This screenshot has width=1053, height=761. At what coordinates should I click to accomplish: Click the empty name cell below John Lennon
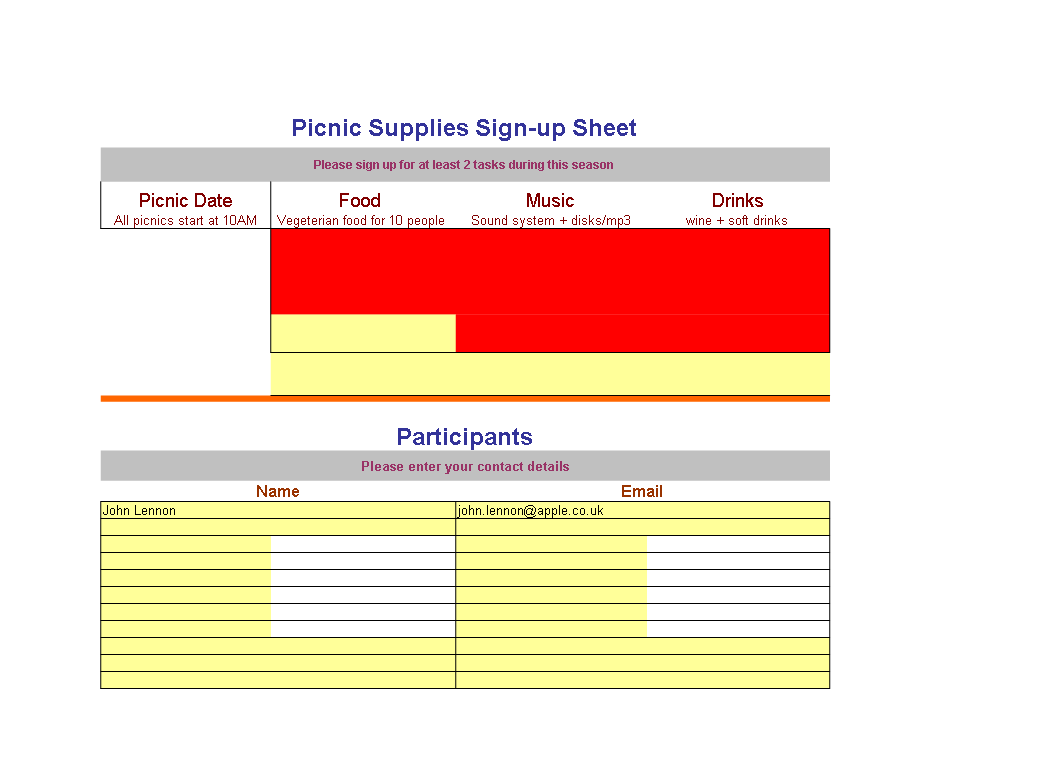click(x=278, y=527)
